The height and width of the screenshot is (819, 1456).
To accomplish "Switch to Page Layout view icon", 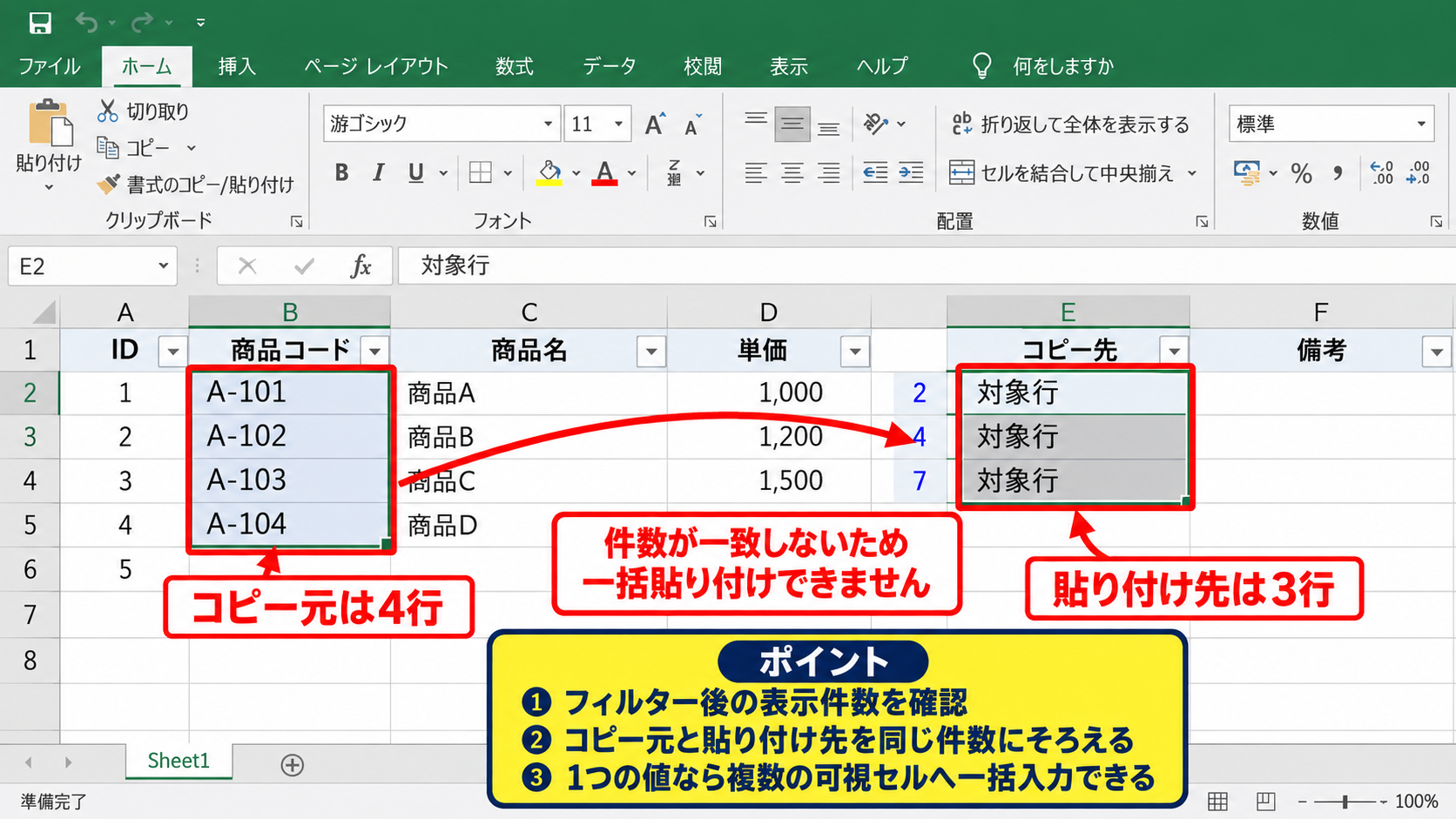I will pyautogui.click(x=1265, y=801).
